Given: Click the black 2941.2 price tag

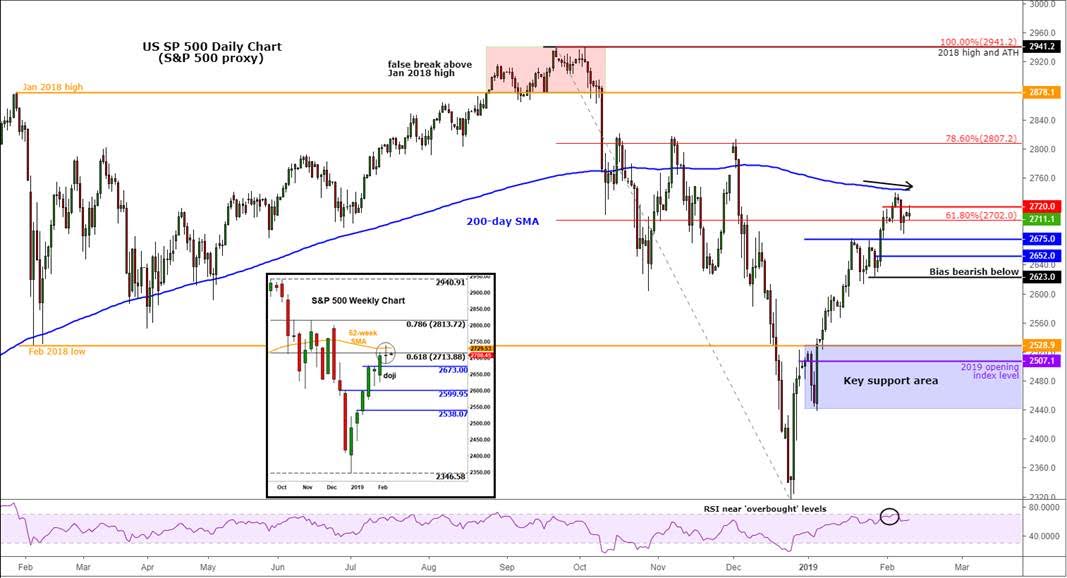Looking at the screenshot, I should pyautogui.click(x=1043, y=47).
